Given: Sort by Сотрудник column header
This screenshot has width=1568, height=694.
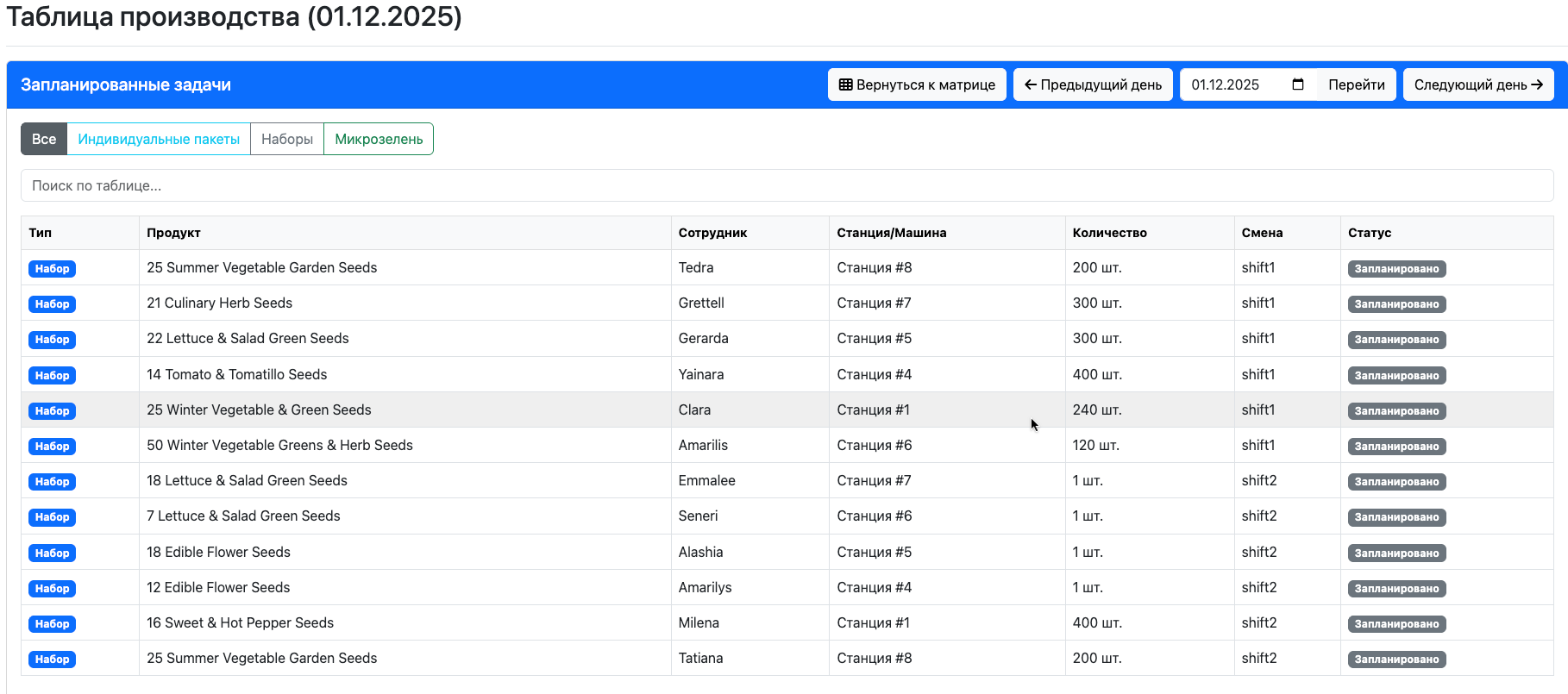Looking at the screenshot, I should pyautogui.click(x=712, y=233).
